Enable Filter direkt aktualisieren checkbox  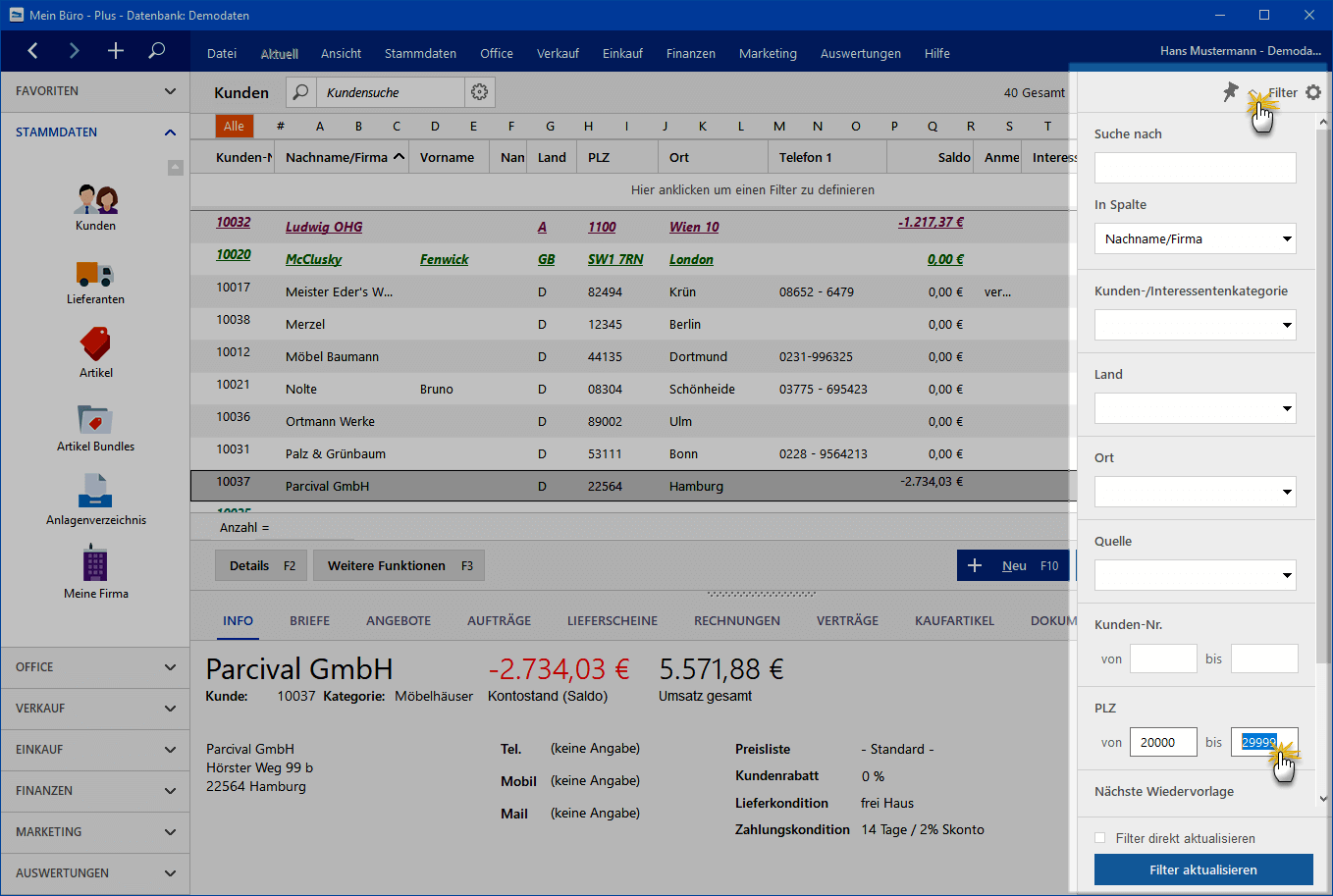pyautogui.click(x=1100, y=838)
